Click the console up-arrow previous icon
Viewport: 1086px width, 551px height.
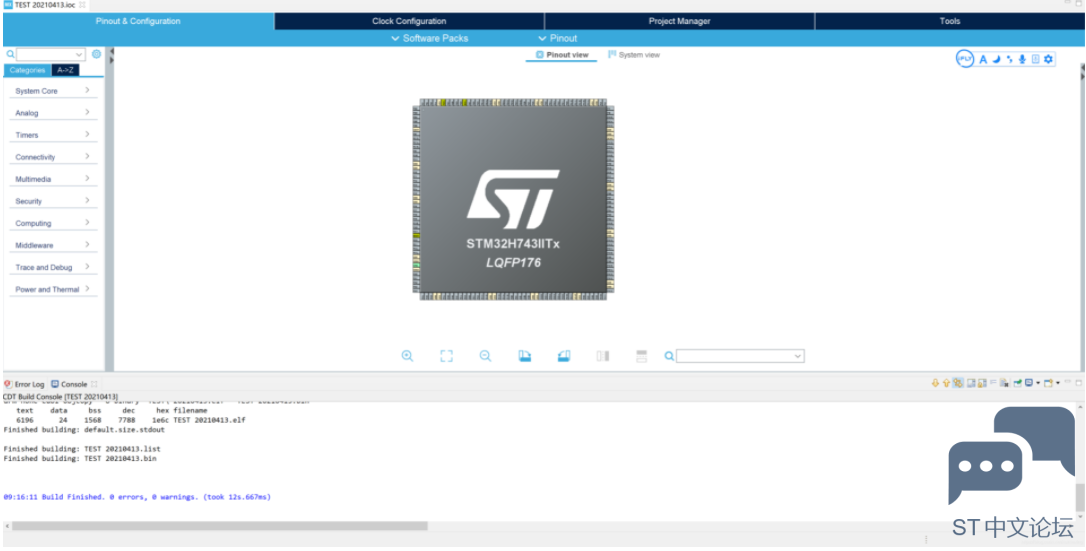click(x=946, y=383)
